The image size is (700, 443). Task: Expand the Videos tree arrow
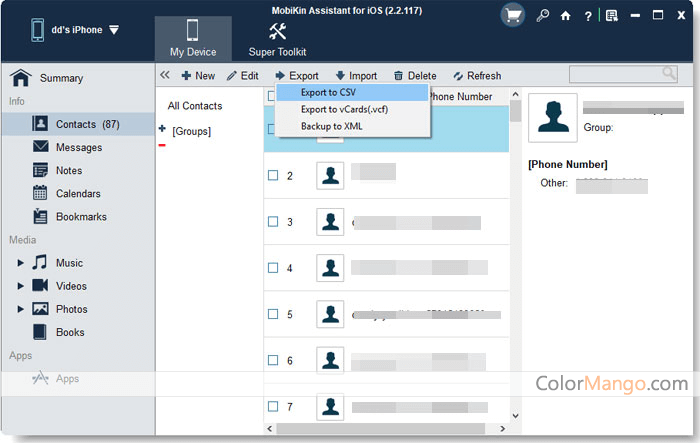click(x=20, y=286)
